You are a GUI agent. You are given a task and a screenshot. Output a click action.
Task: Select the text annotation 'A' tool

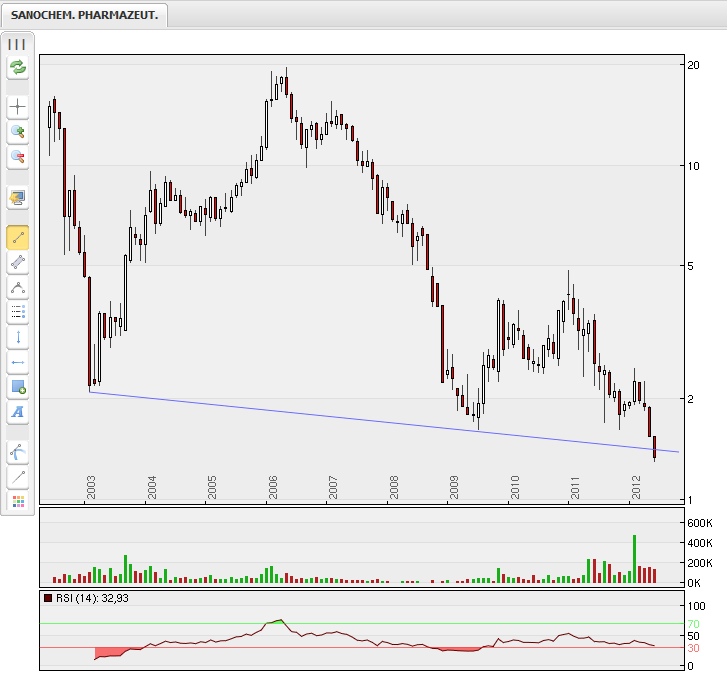[18, 412]
